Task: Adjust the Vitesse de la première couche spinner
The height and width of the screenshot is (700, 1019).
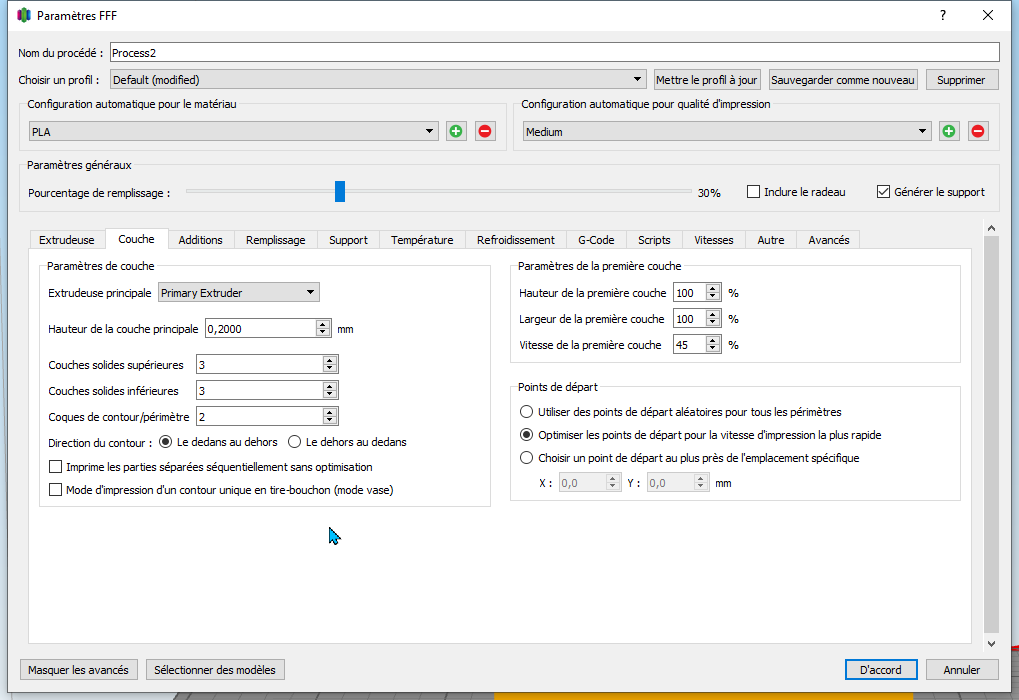Action: click(713, 344)
